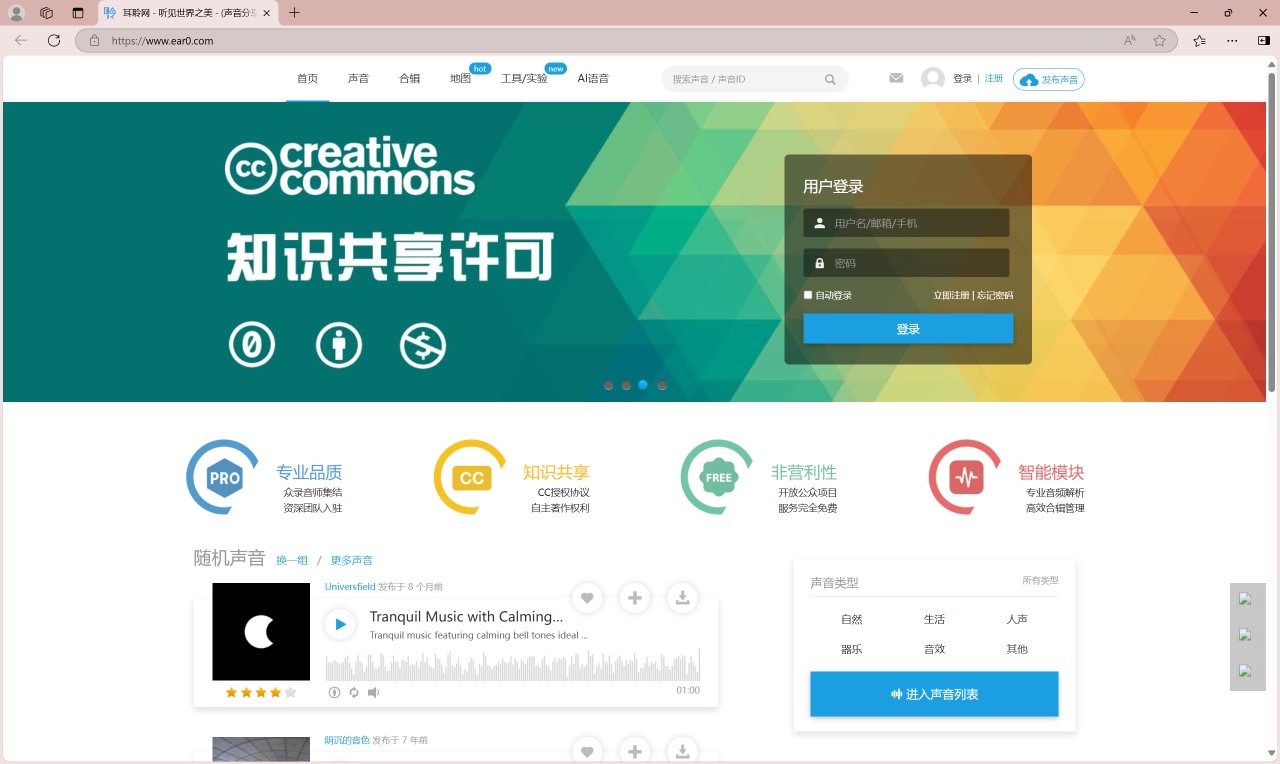
Task: Click the download icon on the 阴沉的音色 sound
Action: coord(682,752)
